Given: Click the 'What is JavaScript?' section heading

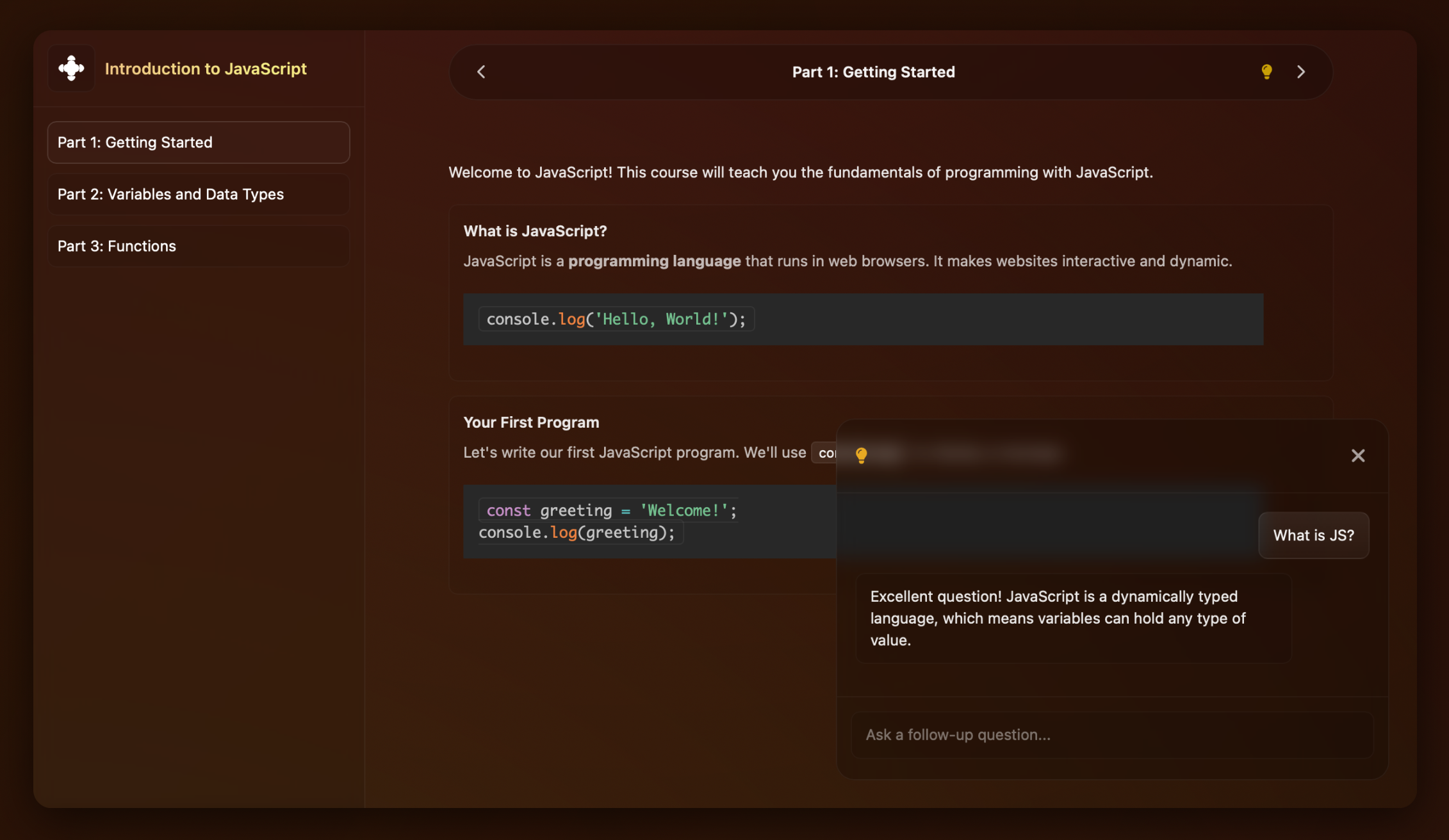Looking at the screenshot, I should coord(535,231).
